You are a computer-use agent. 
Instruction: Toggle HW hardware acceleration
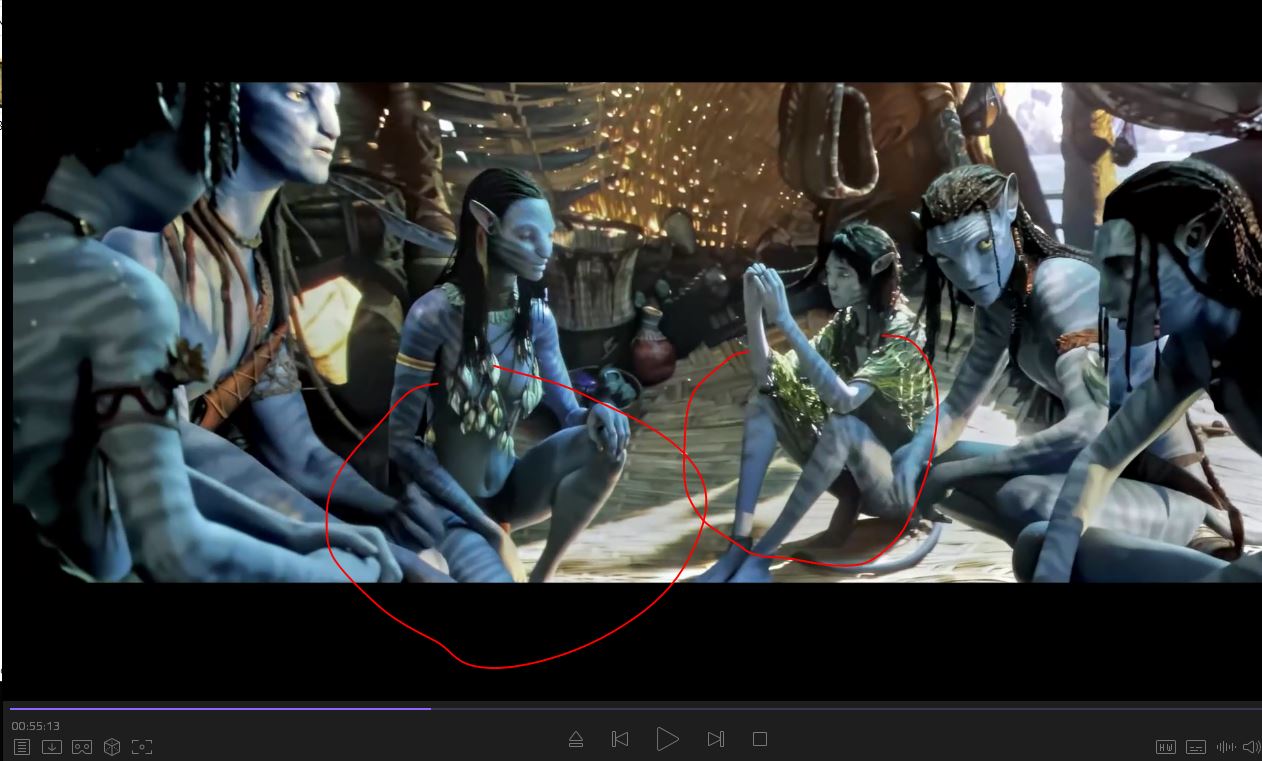(x=1166, y=747)
